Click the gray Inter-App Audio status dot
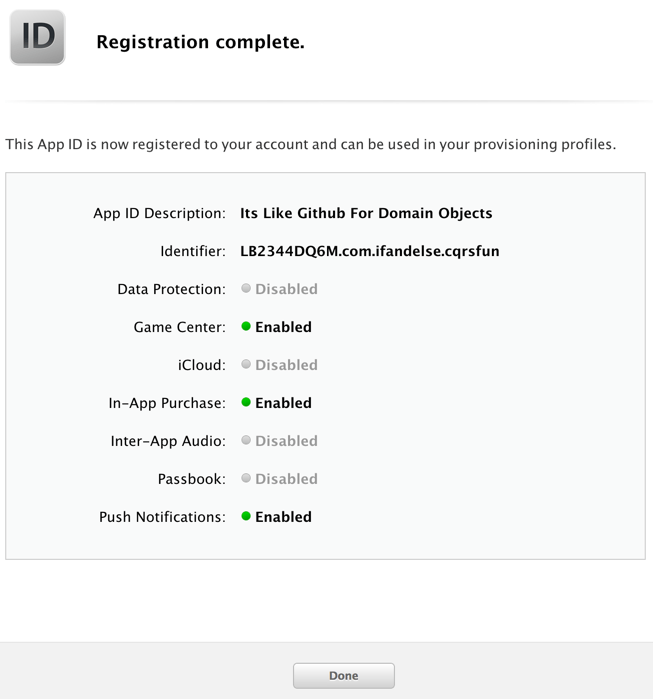The height and width of the screenshot is (699, 653). [246, 440]
